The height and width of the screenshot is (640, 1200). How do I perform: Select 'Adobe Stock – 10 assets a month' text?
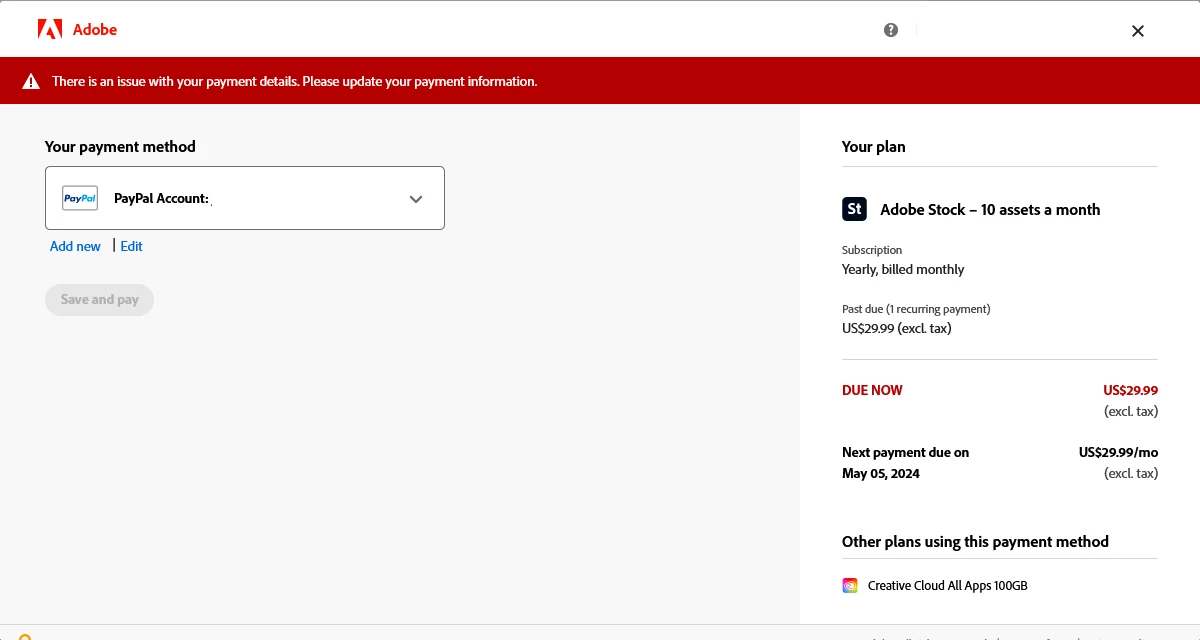coord(990,209)
